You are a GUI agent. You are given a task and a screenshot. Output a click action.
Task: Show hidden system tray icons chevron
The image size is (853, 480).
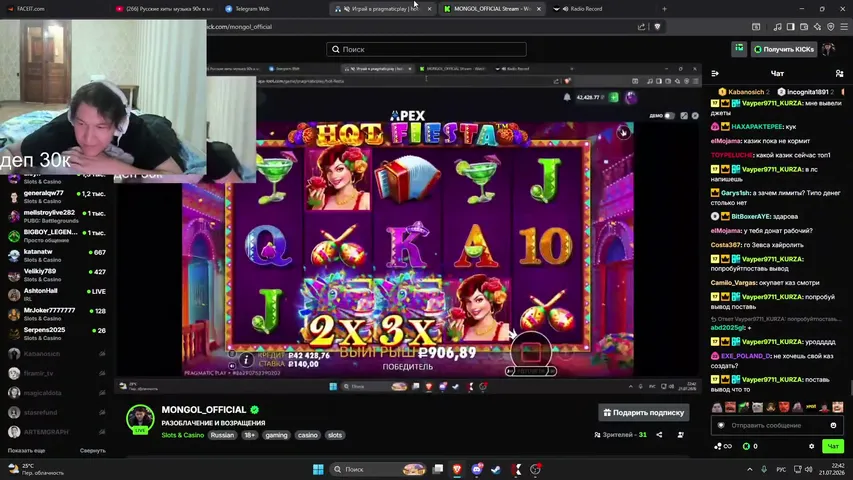[x=750, y=469]
